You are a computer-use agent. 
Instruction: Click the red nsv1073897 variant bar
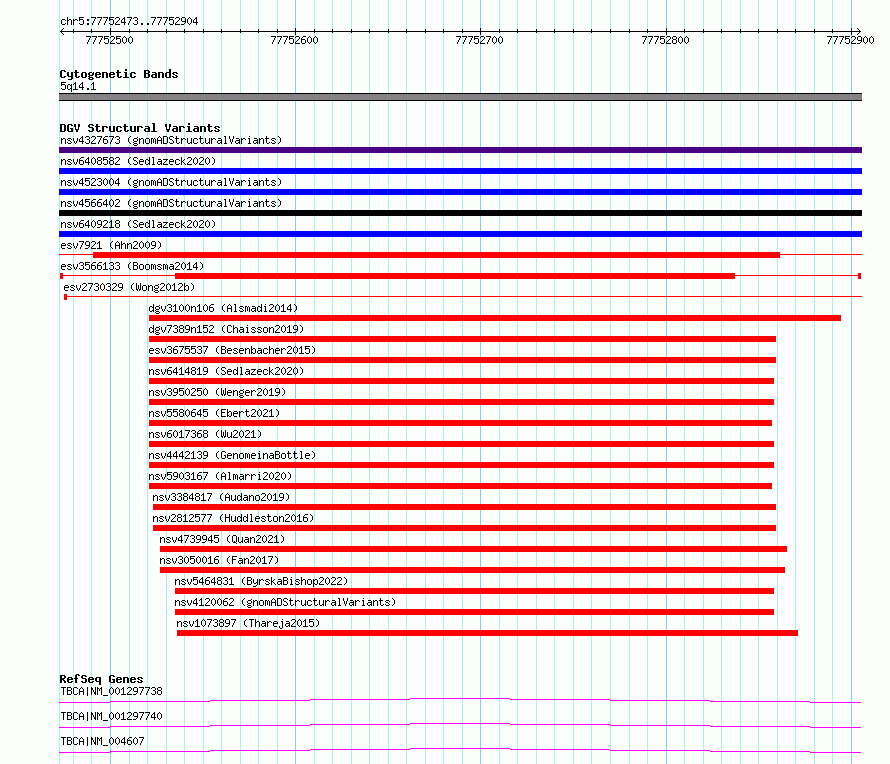tap(488, 633)
